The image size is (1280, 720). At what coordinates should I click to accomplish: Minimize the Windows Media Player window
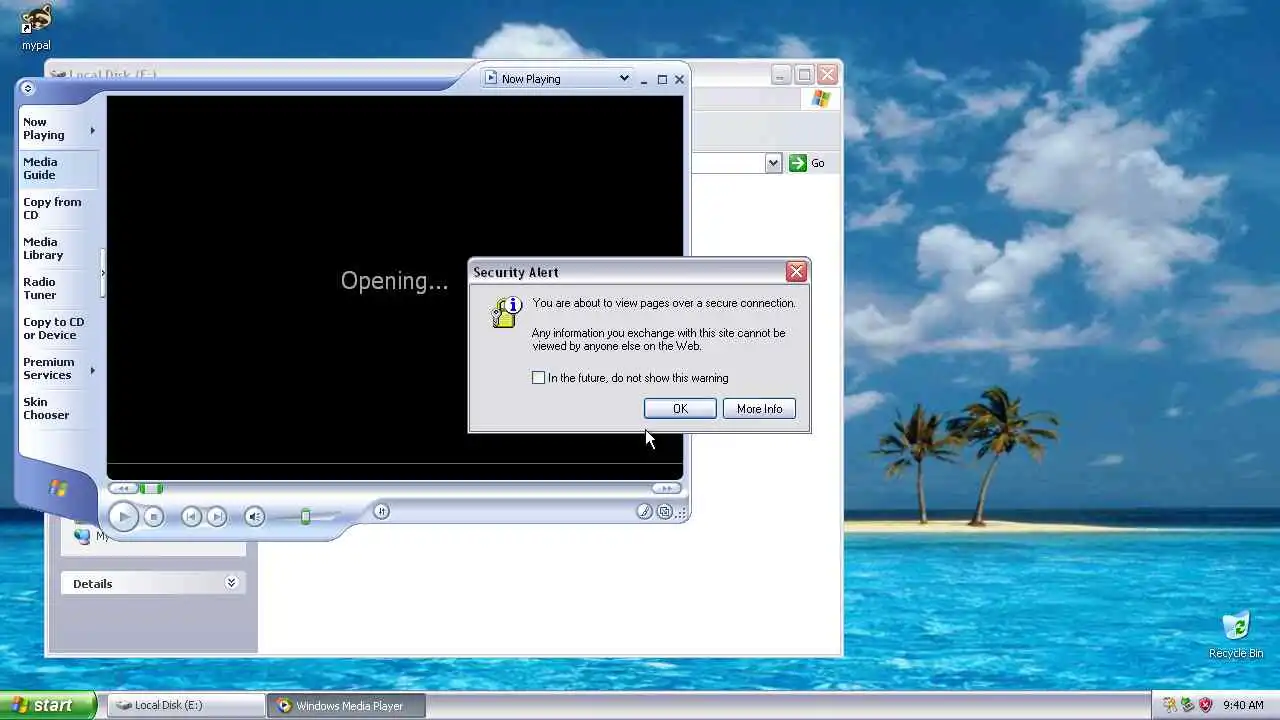coord(645,79)
